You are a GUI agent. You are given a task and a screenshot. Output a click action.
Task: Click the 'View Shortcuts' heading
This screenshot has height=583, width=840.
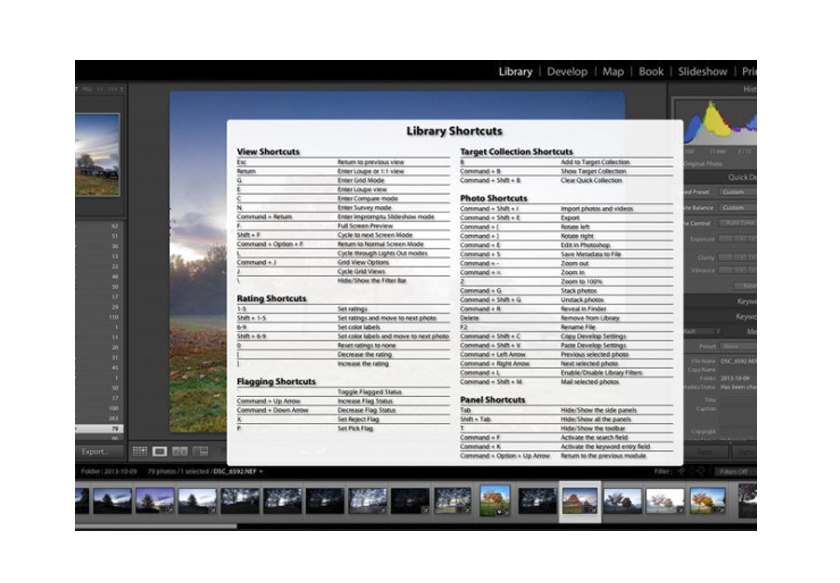tap(268, 152)
